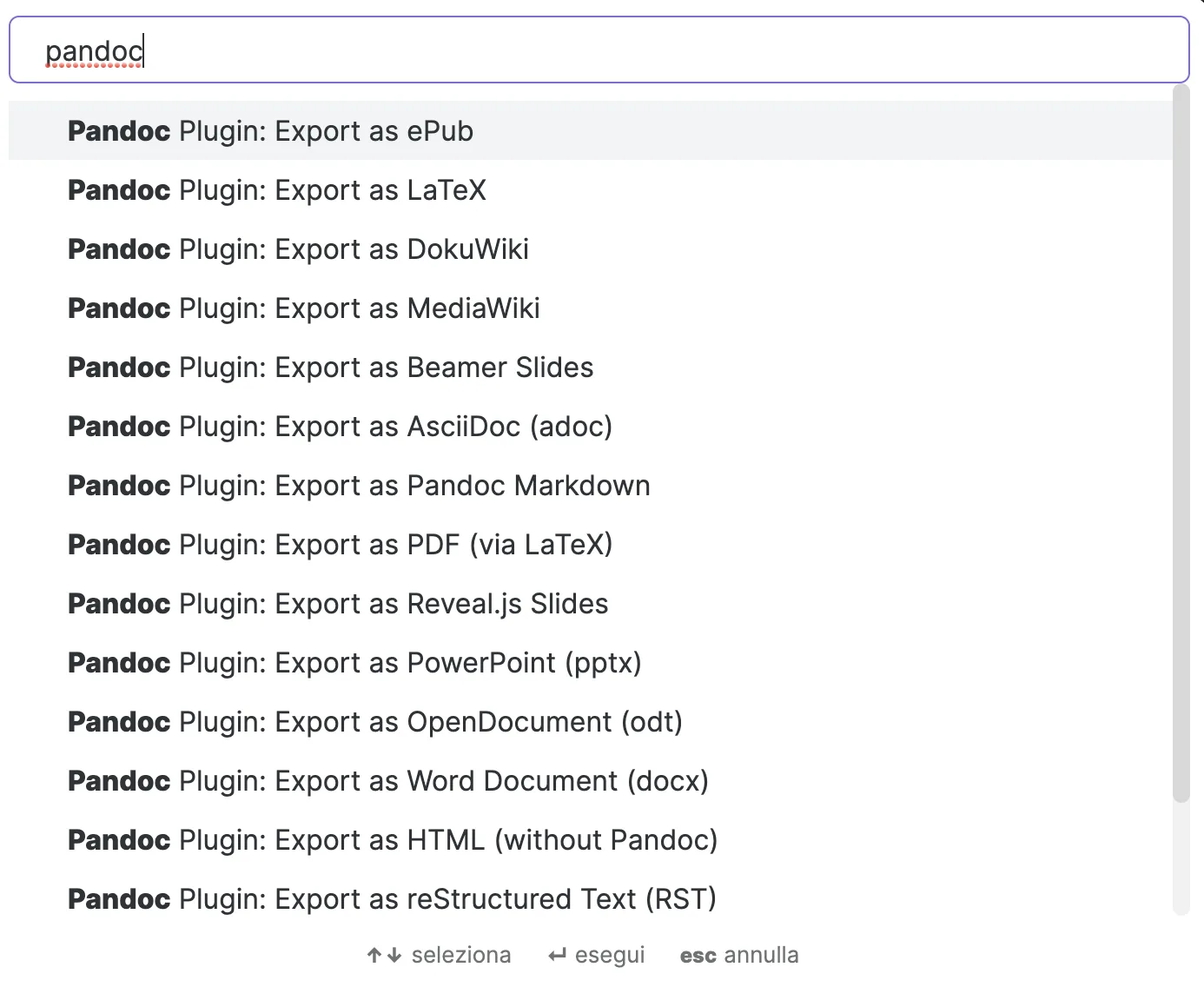Screen dimensions: 1204x987
Task: Select Export as Pandoc Markdown
Action: coord(359,486)
